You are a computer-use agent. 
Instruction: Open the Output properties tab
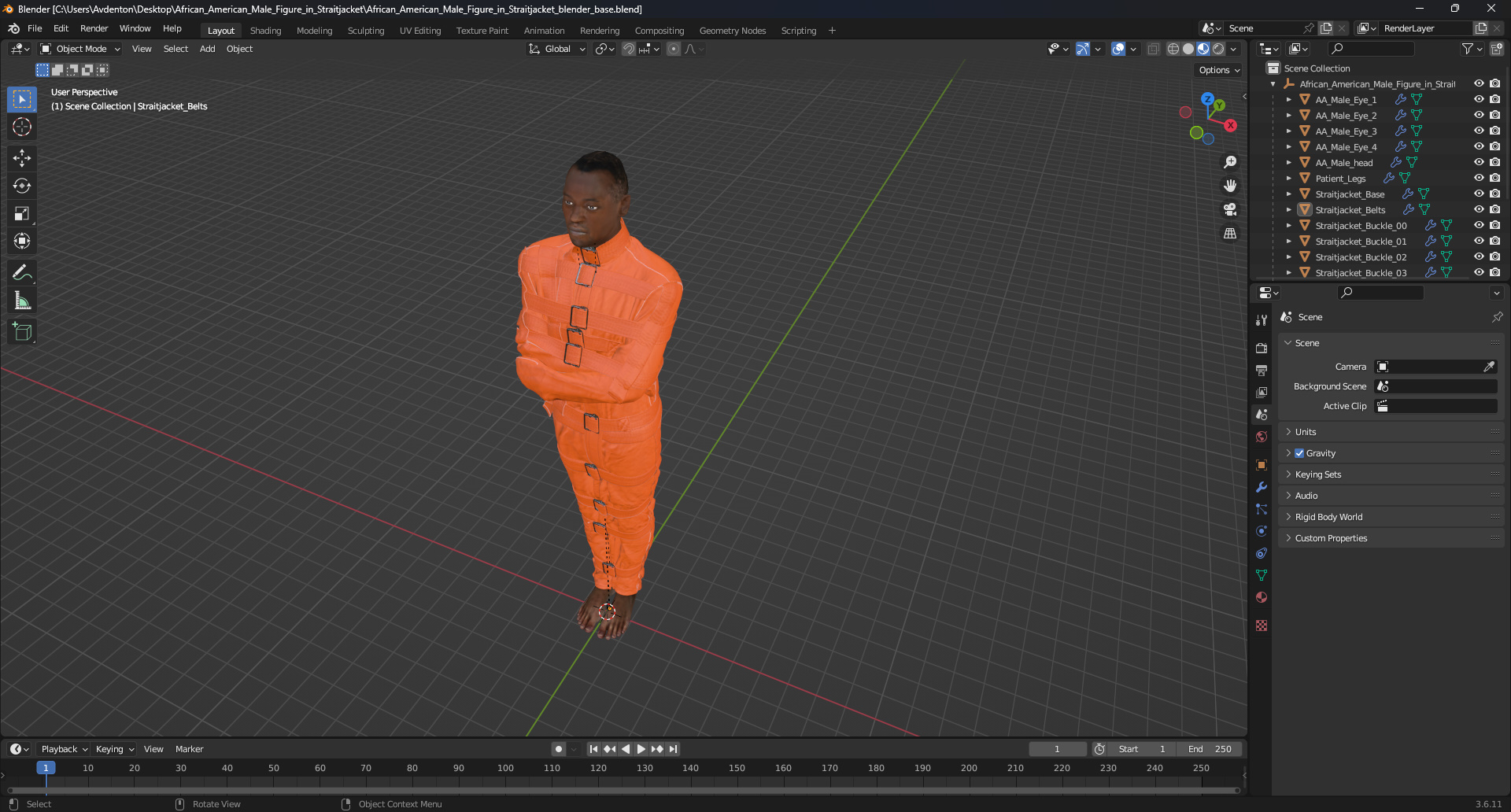coord(1262,370)
